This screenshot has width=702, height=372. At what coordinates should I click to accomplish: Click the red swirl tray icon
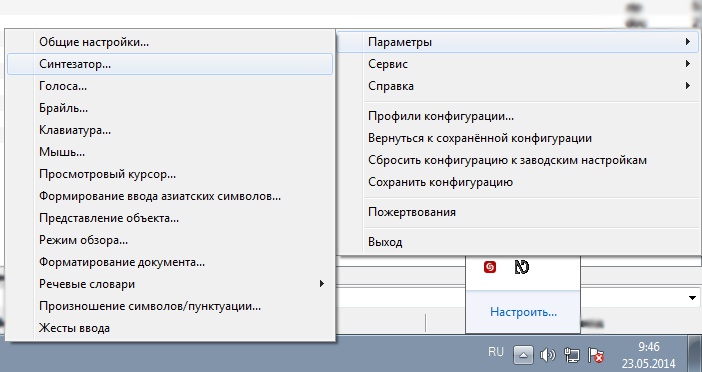click(x=490, y=267)
